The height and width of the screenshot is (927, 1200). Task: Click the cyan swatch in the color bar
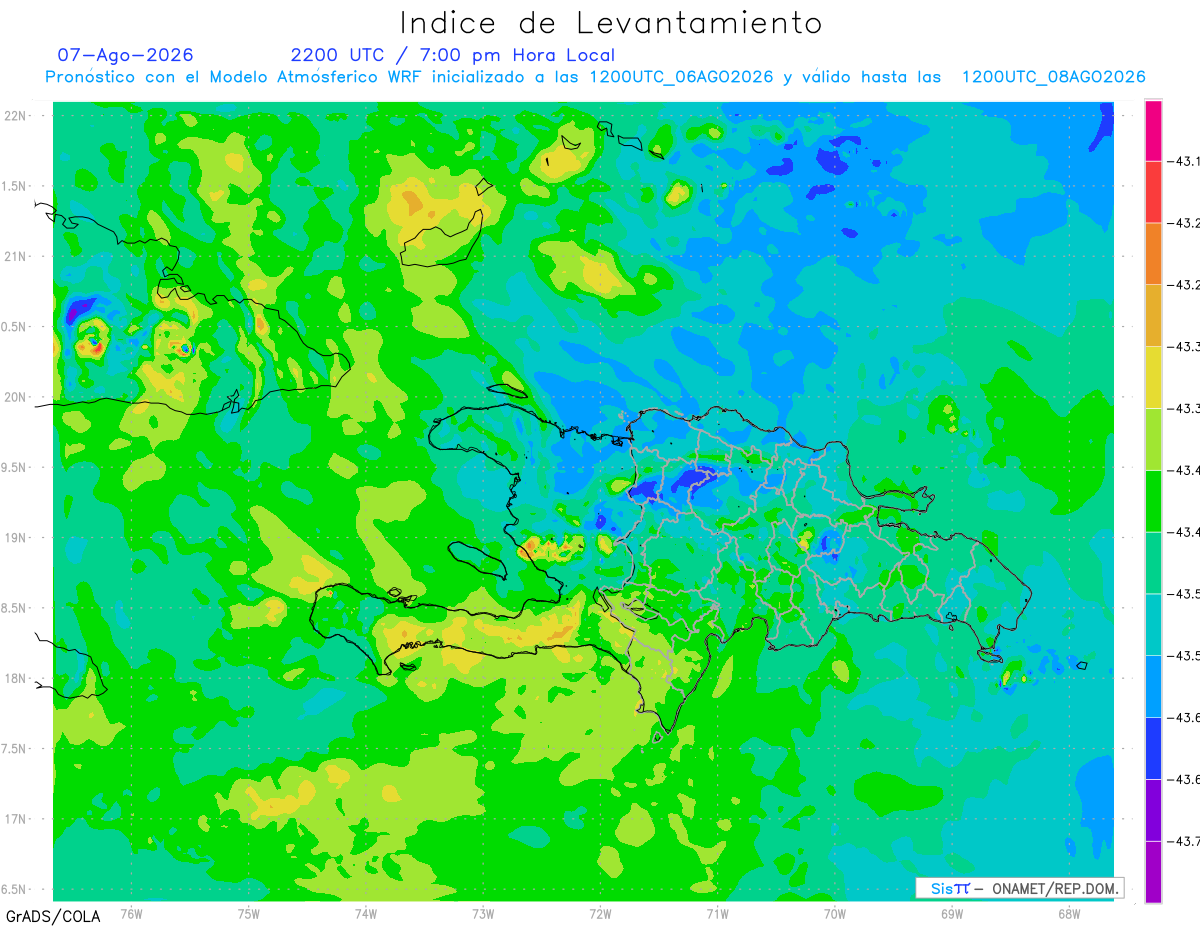pyautogui.click(x=1153, y=625)
